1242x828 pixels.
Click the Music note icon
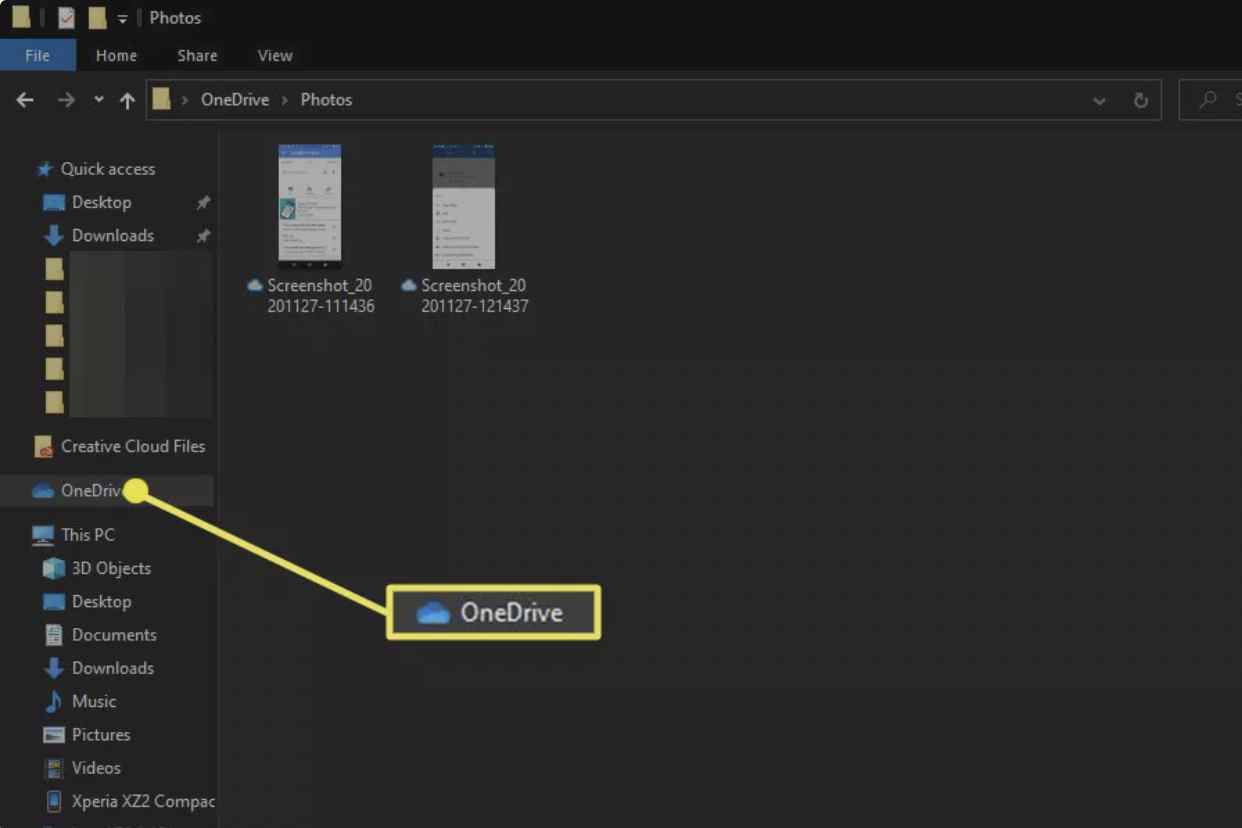pyautogui.click(x=54, y=702)
